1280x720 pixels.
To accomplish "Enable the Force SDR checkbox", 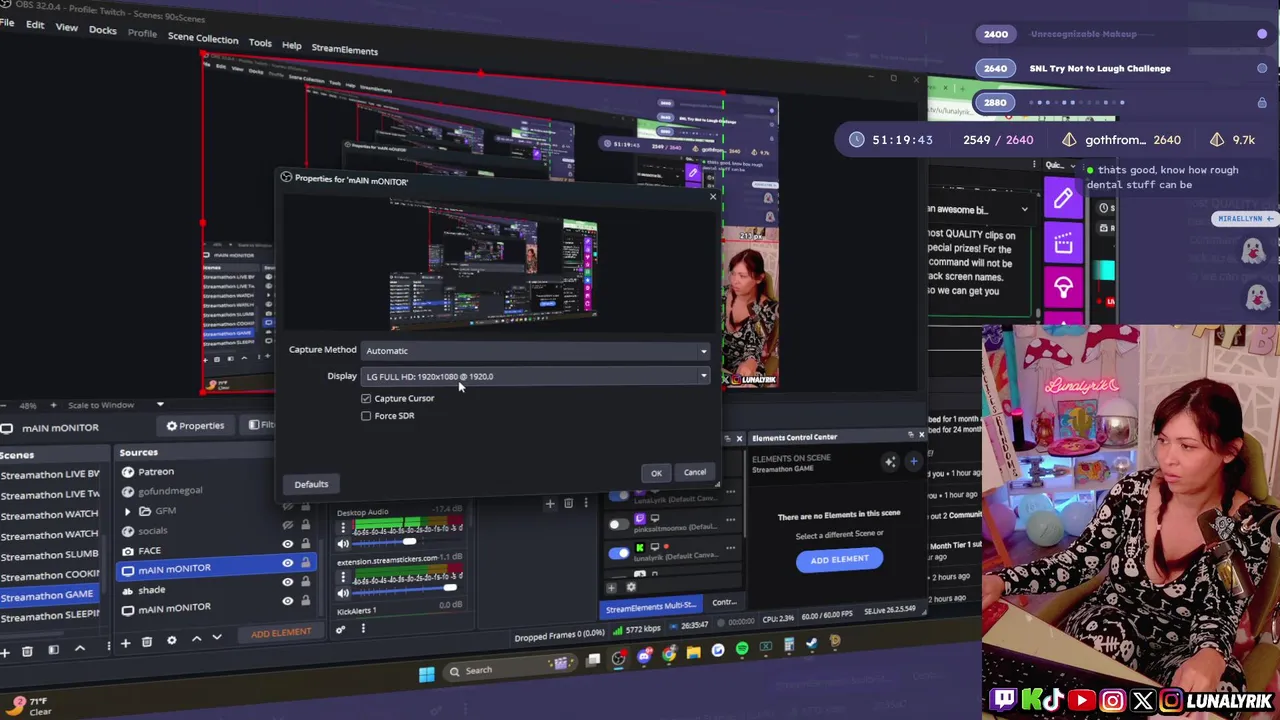I will click(x=366, y=416).
